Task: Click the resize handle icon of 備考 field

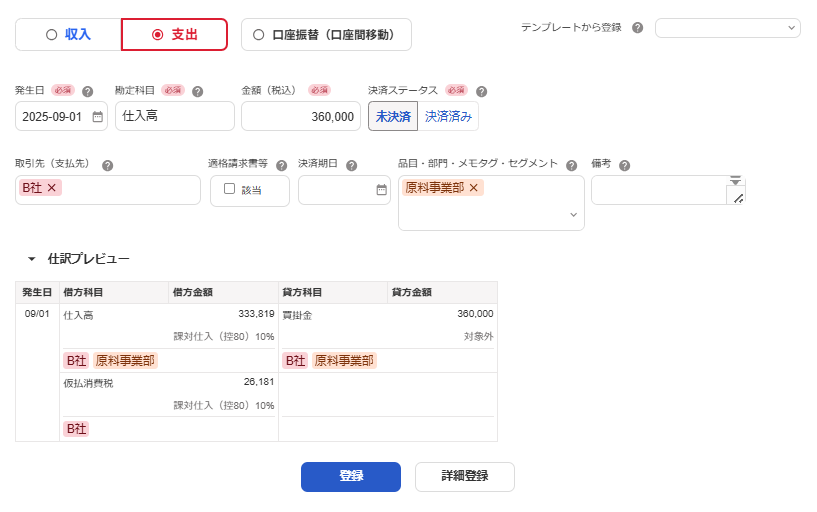Action: 738,198
